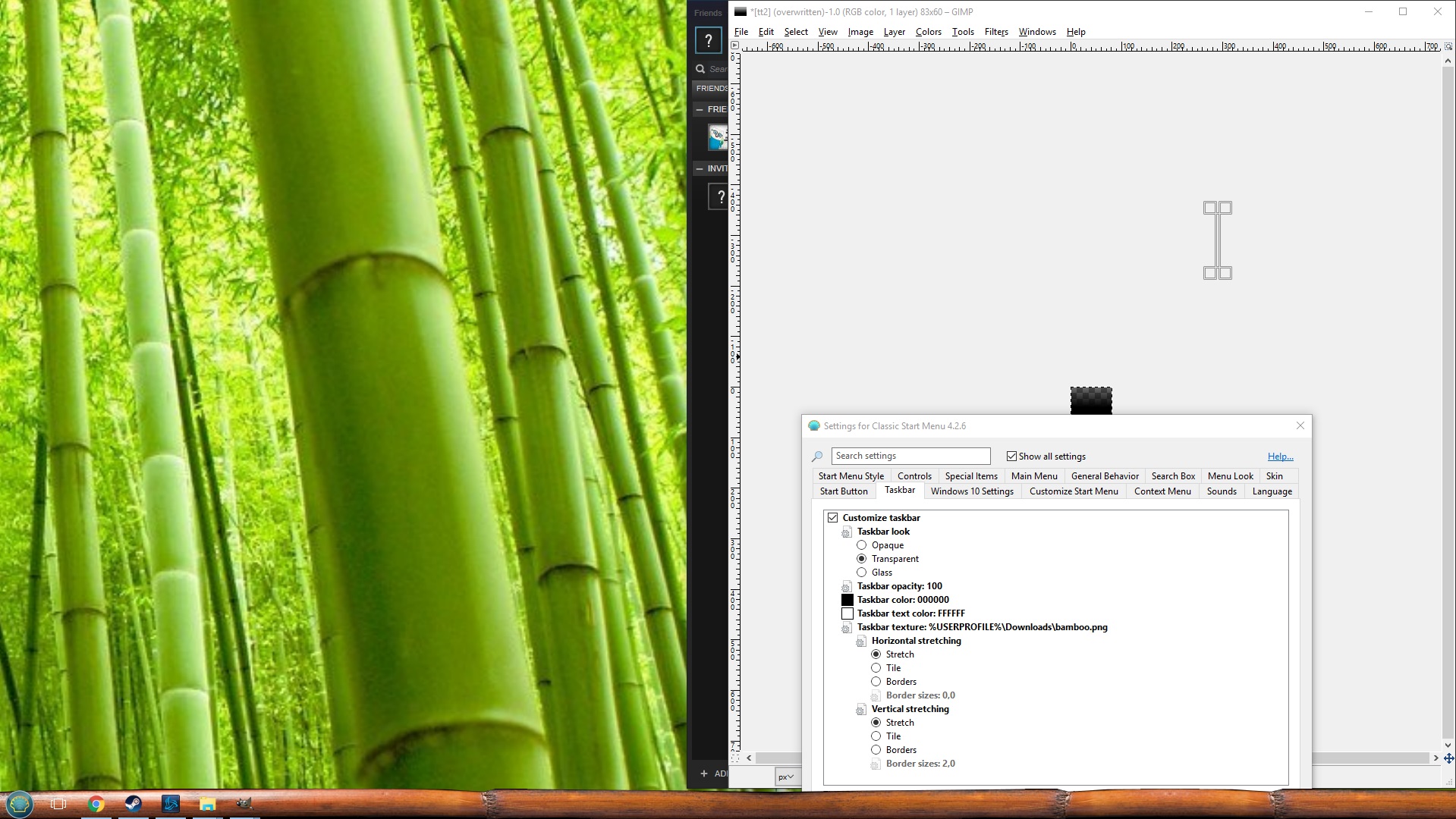Select Tile under Horizontal stretching
This screenshot has width=1456, height=819.
click(876, 668)
